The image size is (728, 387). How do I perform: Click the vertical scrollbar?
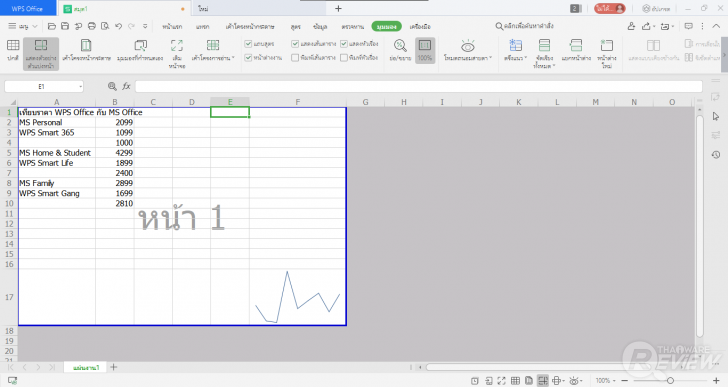[700, 226]
